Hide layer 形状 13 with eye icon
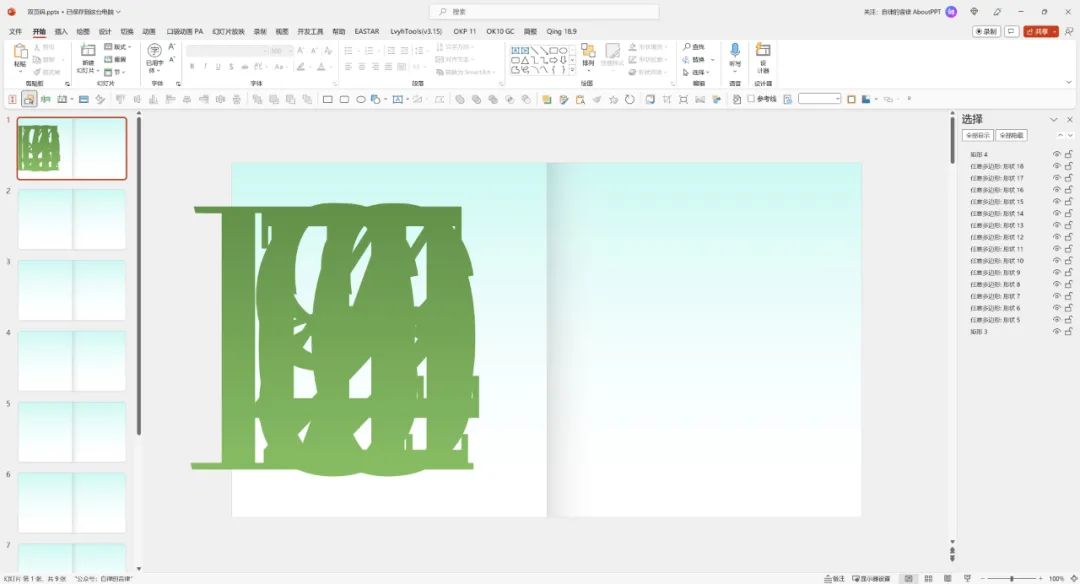Image resolution: width=1080 pixels, height=584 pixels. pyautogui.click(x=1057, y=225)
